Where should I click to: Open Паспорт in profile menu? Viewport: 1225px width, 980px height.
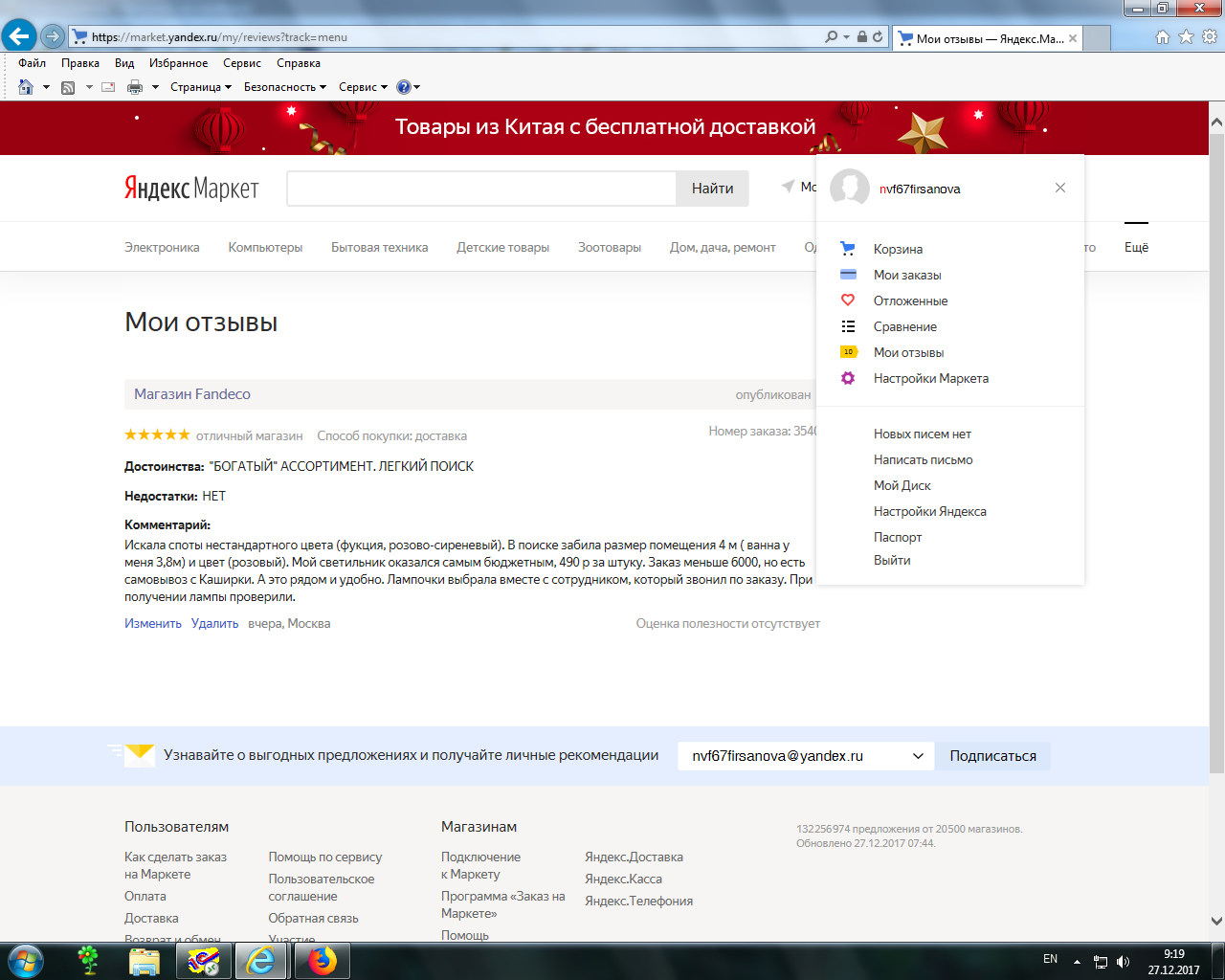(x=898, y=537)
